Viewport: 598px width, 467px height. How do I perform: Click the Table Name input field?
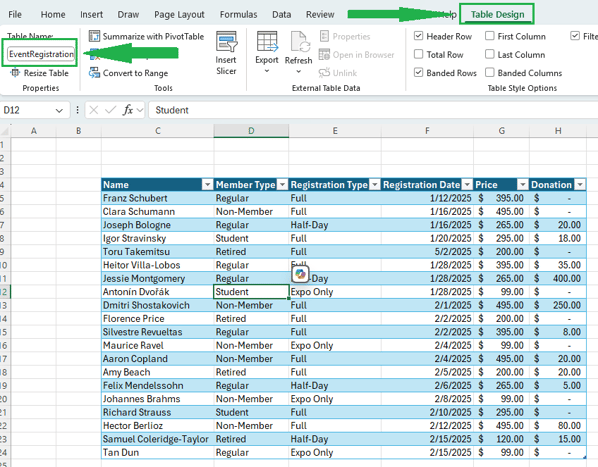point(41,54)
